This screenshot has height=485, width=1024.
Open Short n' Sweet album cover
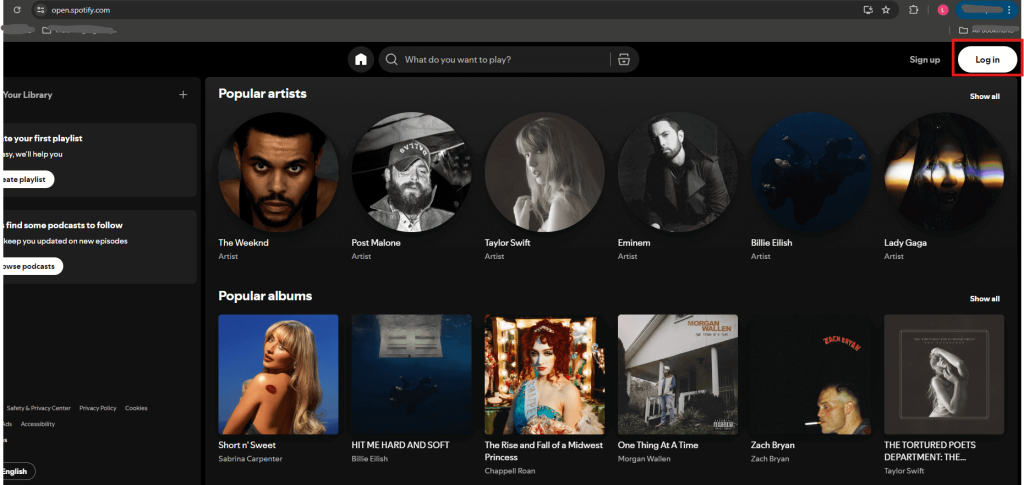tap(278, 375)
